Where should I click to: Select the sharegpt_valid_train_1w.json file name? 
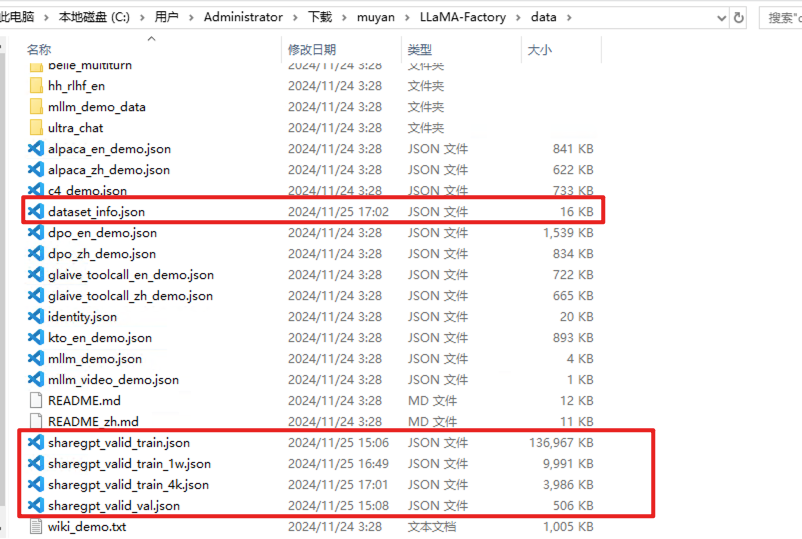129,464
